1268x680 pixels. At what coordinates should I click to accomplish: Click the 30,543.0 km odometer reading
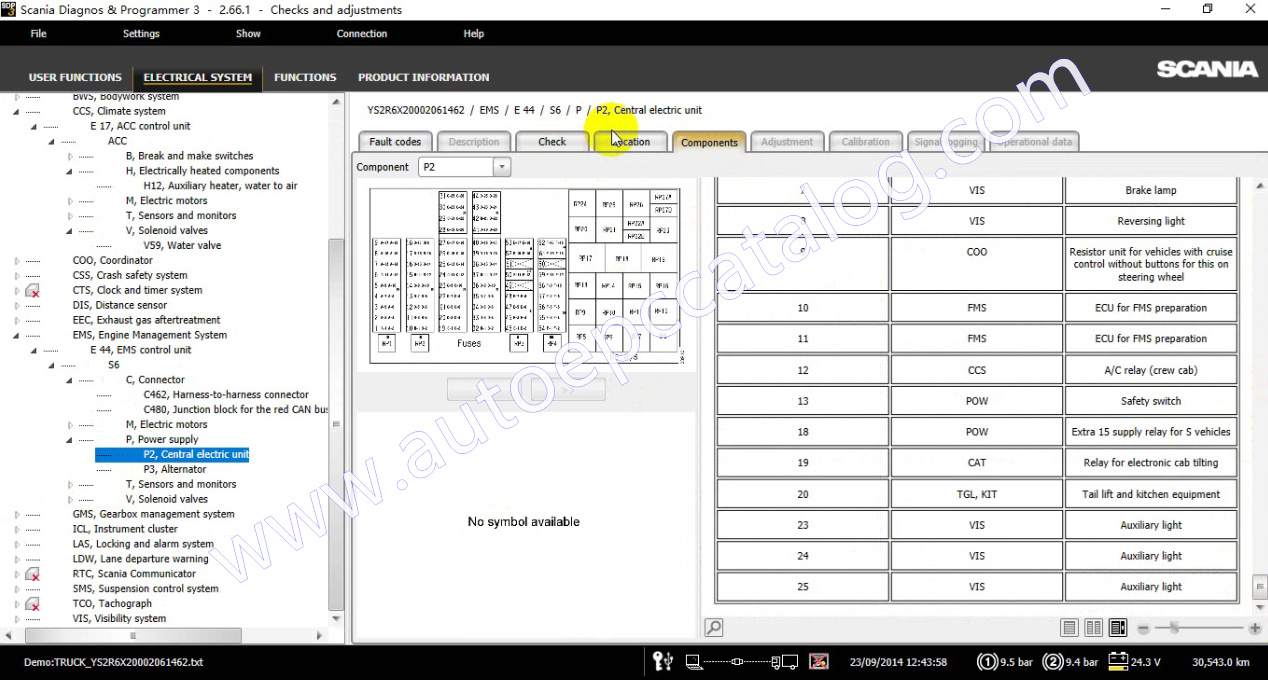point(1221,662)
